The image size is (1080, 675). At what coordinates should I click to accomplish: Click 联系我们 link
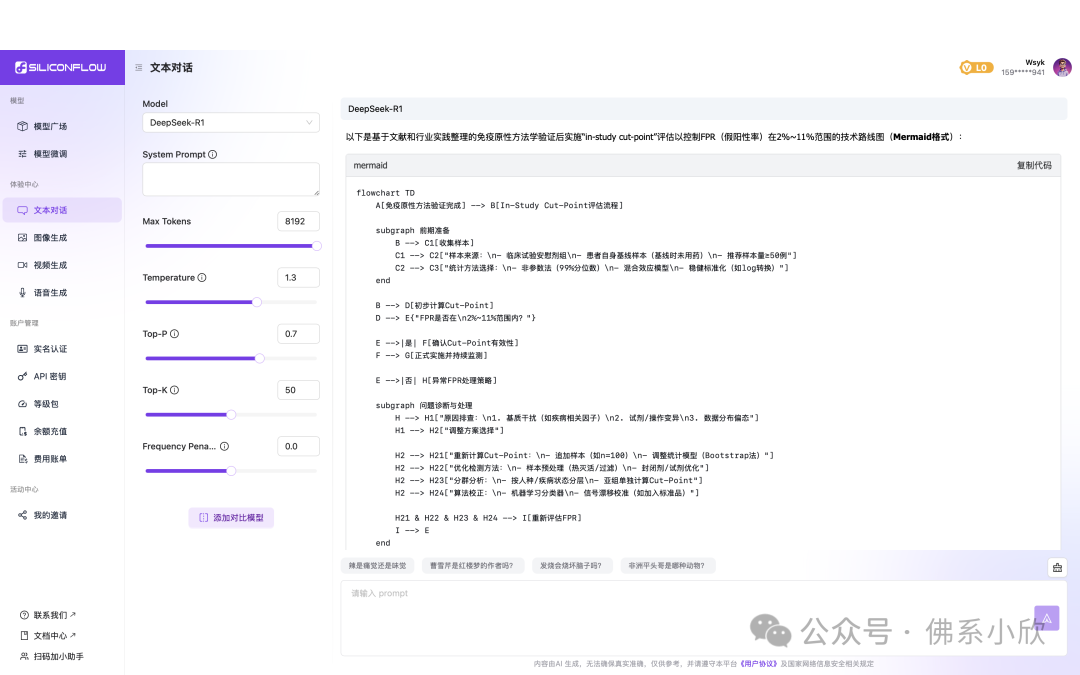[x=48, y=615]
